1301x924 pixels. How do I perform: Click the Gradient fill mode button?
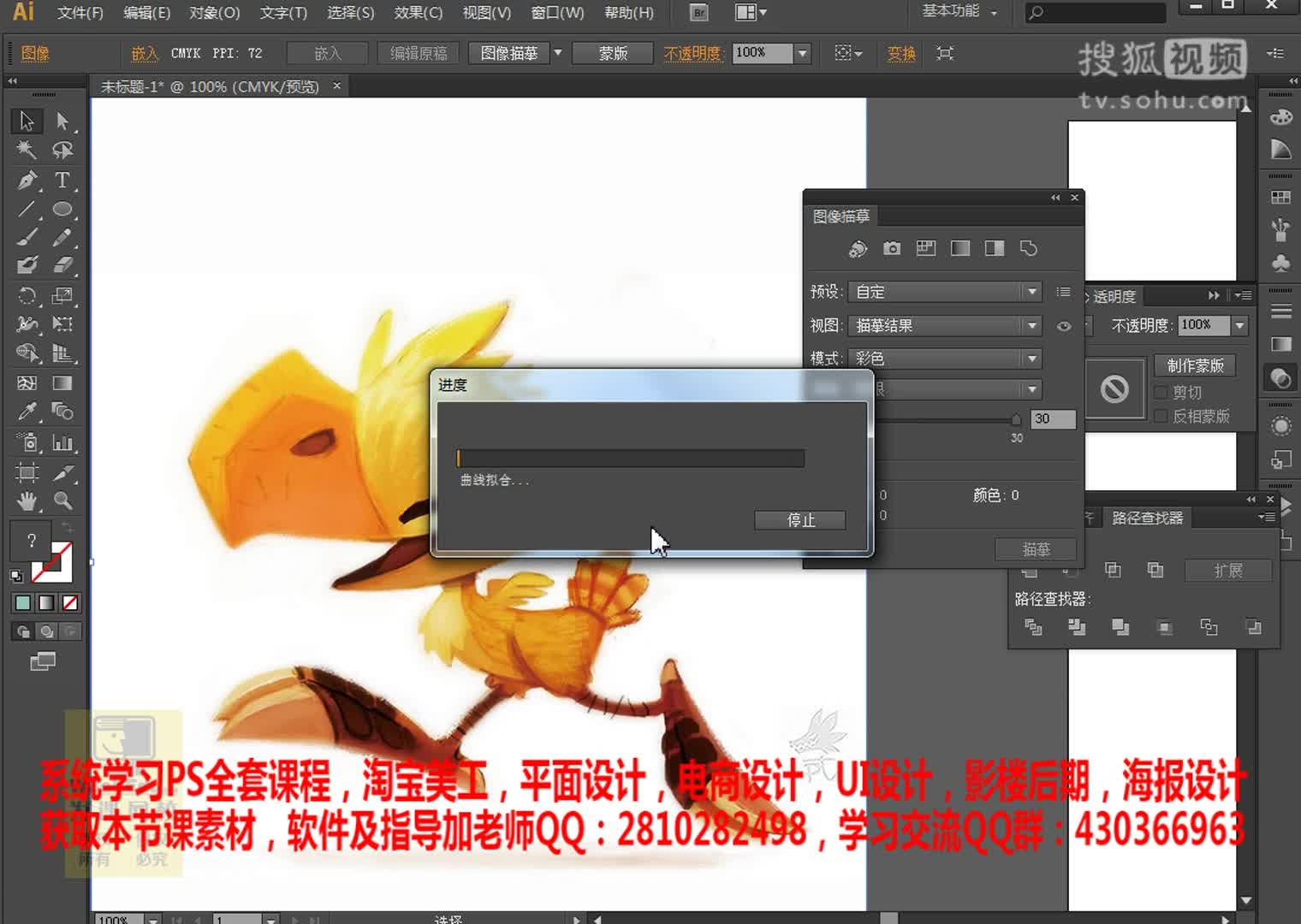(47, 603)
